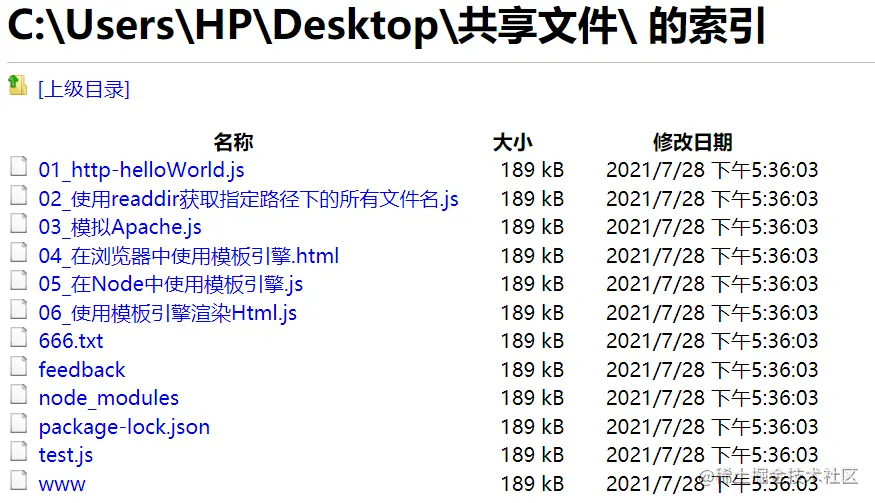Select the modified date of 01_http-helloWorld.js
The width and height of the screenshot is (875, 503).
[x=712, y=170]
